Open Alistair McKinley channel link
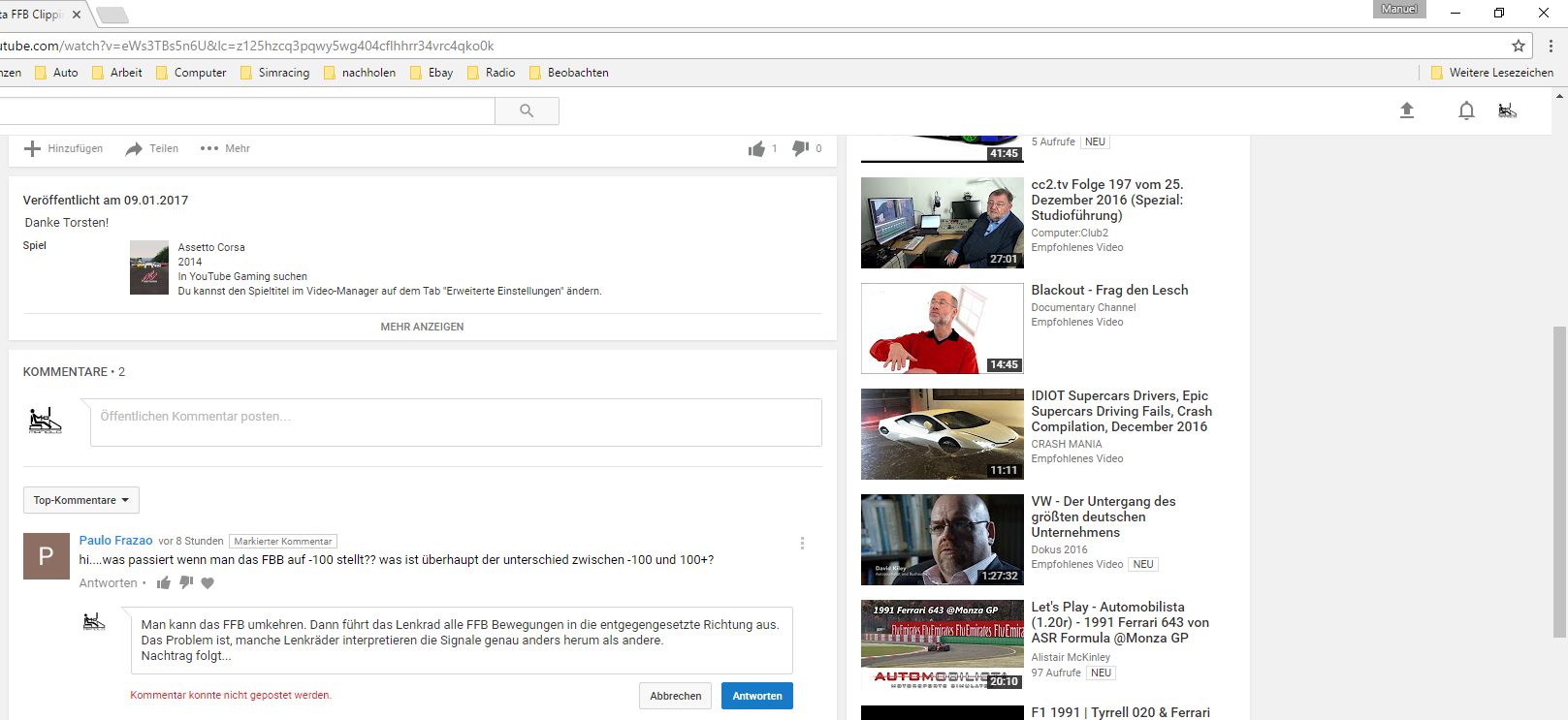The image size is (1568, 720). tap(1071, 657)
